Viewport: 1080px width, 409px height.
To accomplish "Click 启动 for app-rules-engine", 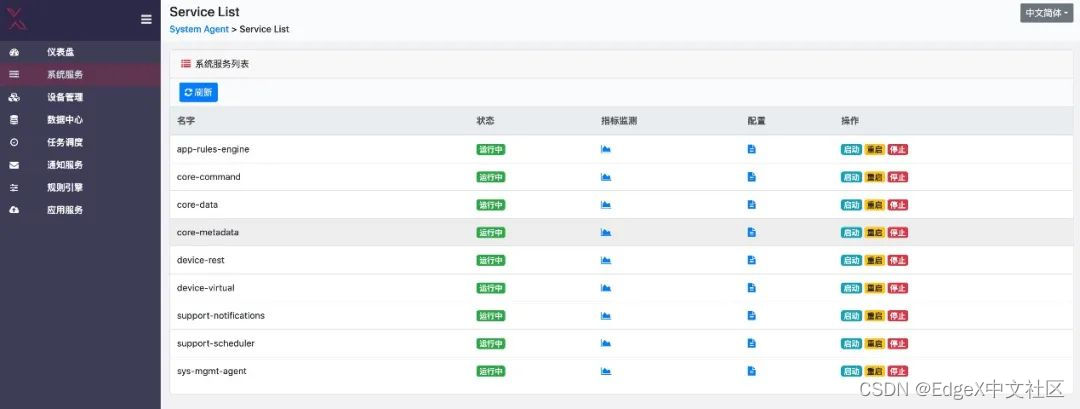I will point(851,149).
